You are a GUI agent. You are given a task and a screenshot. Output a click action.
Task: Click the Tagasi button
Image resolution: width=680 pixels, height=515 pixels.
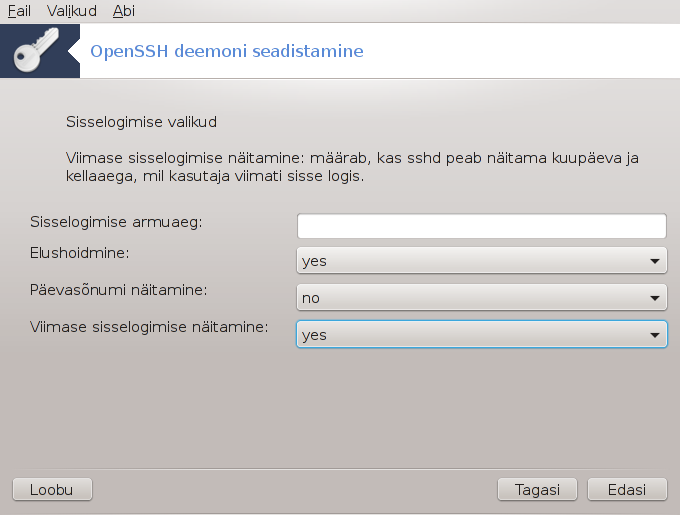pos(537,489)
